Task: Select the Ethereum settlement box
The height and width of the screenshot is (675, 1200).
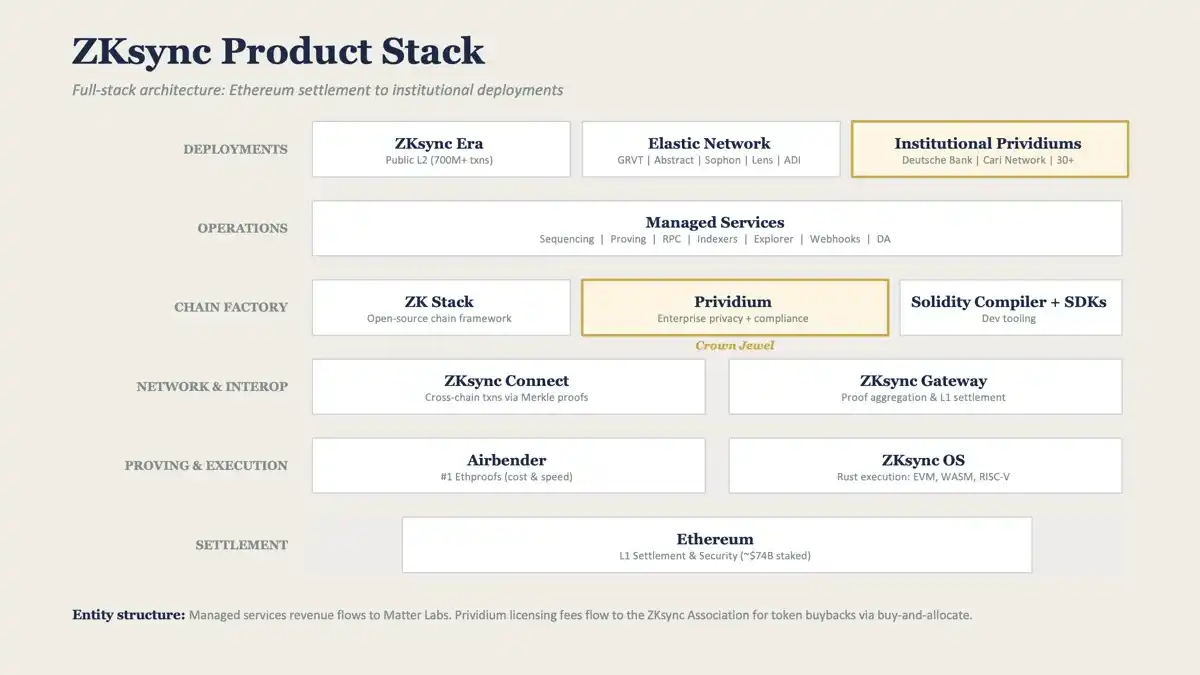Action: (x=716, y=544)
